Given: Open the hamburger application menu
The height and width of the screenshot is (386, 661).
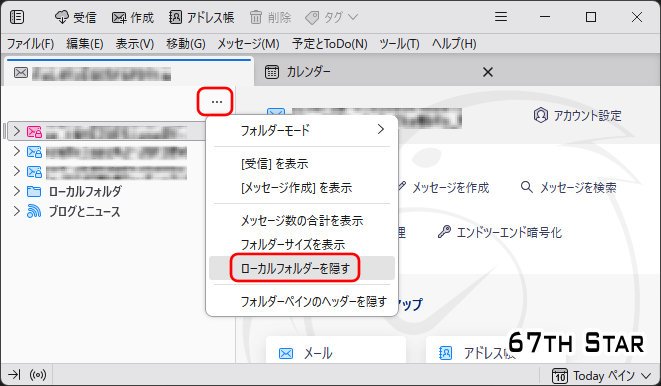Looking at the screenshot, I should coord(501,17).
